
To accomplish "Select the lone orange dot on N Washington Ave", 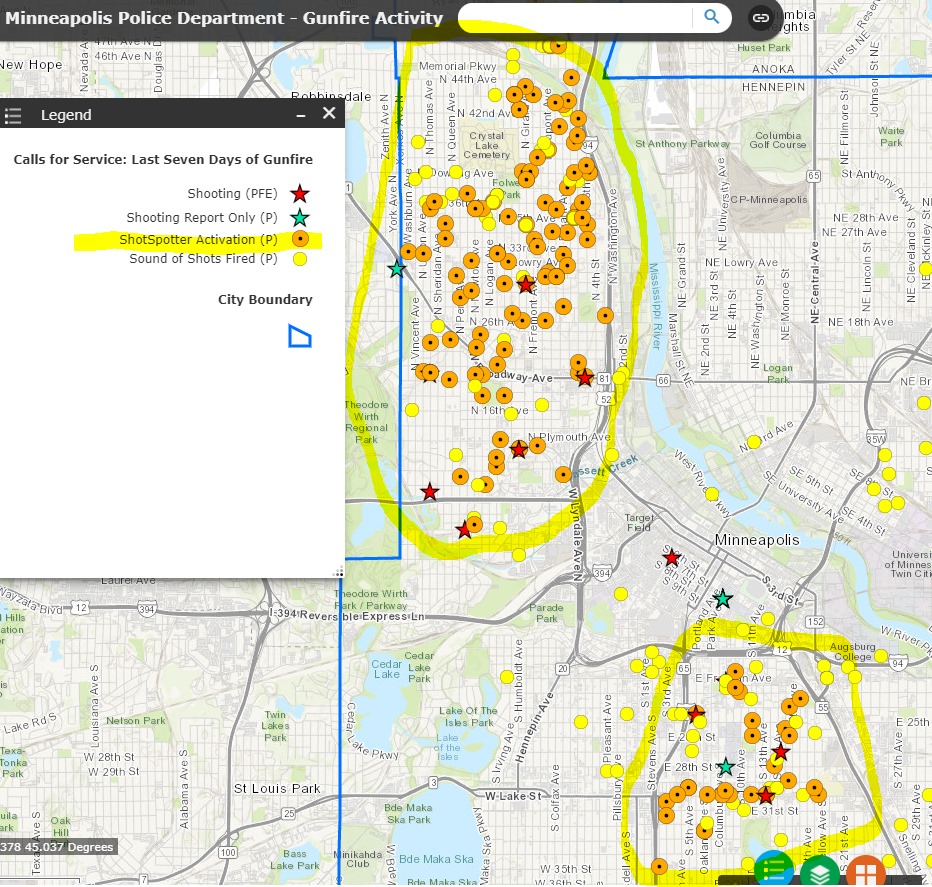I will tap(605, 316).
